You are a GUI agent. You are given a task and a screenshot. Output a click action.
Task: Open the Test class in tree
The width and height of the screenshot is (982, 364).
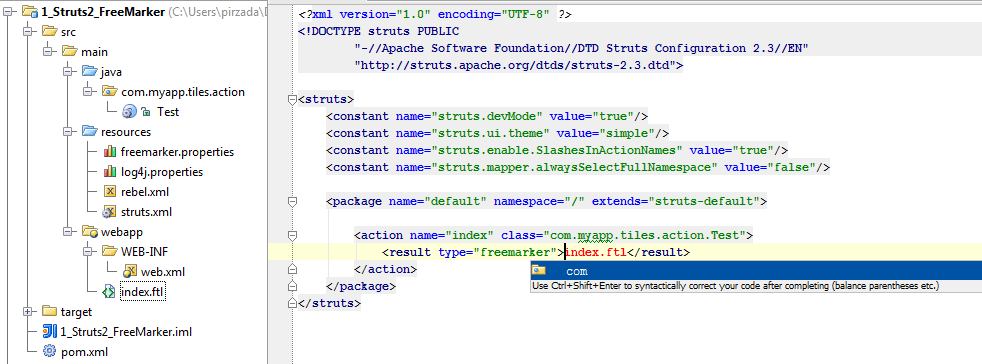point(168,112)
